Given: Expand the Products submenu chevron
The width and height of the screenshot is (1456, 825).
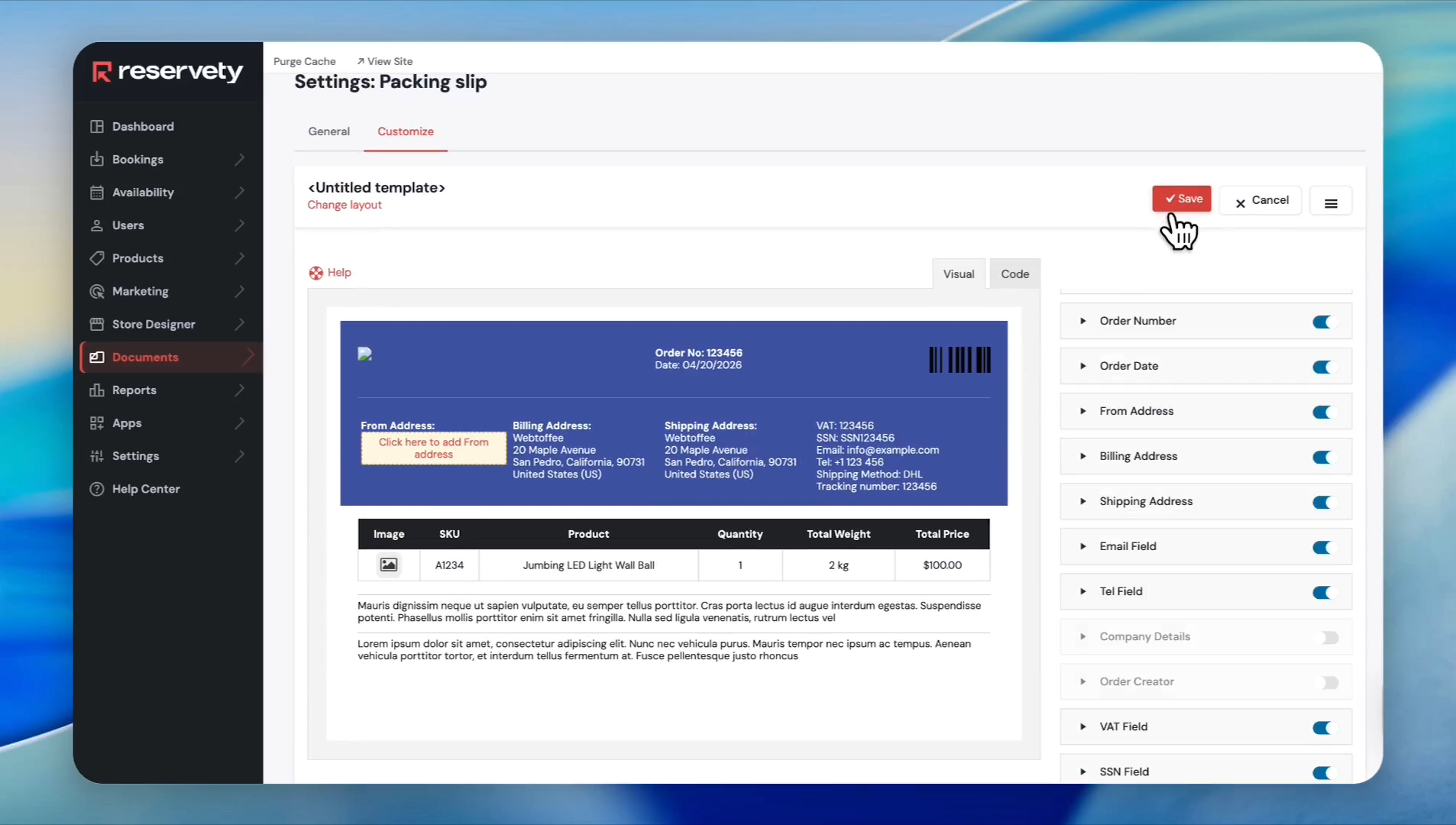Looking at the screenshot, I should [x=240, y=259].
